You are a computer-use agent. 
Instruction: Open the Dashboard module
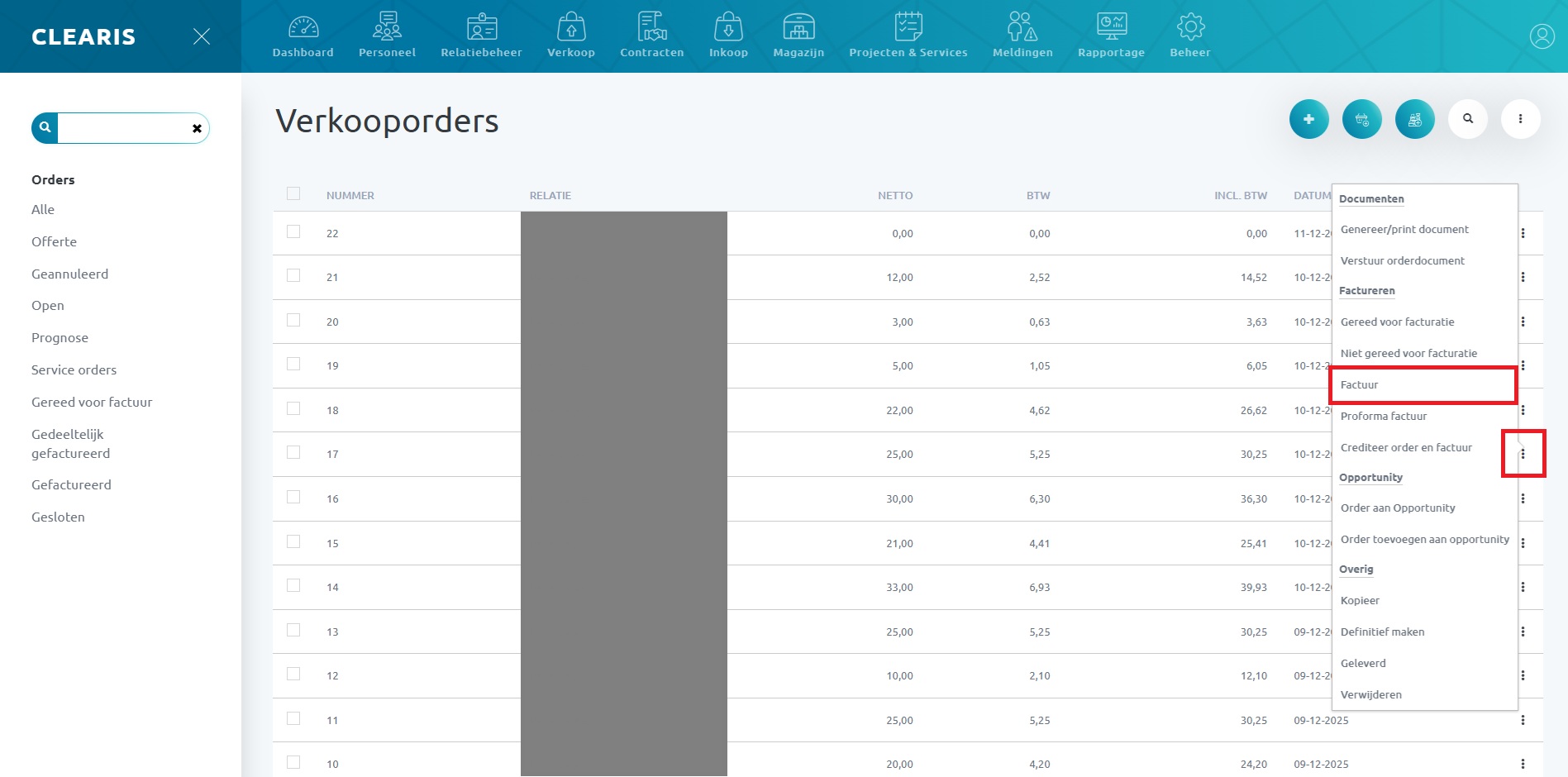click(303, 36)
